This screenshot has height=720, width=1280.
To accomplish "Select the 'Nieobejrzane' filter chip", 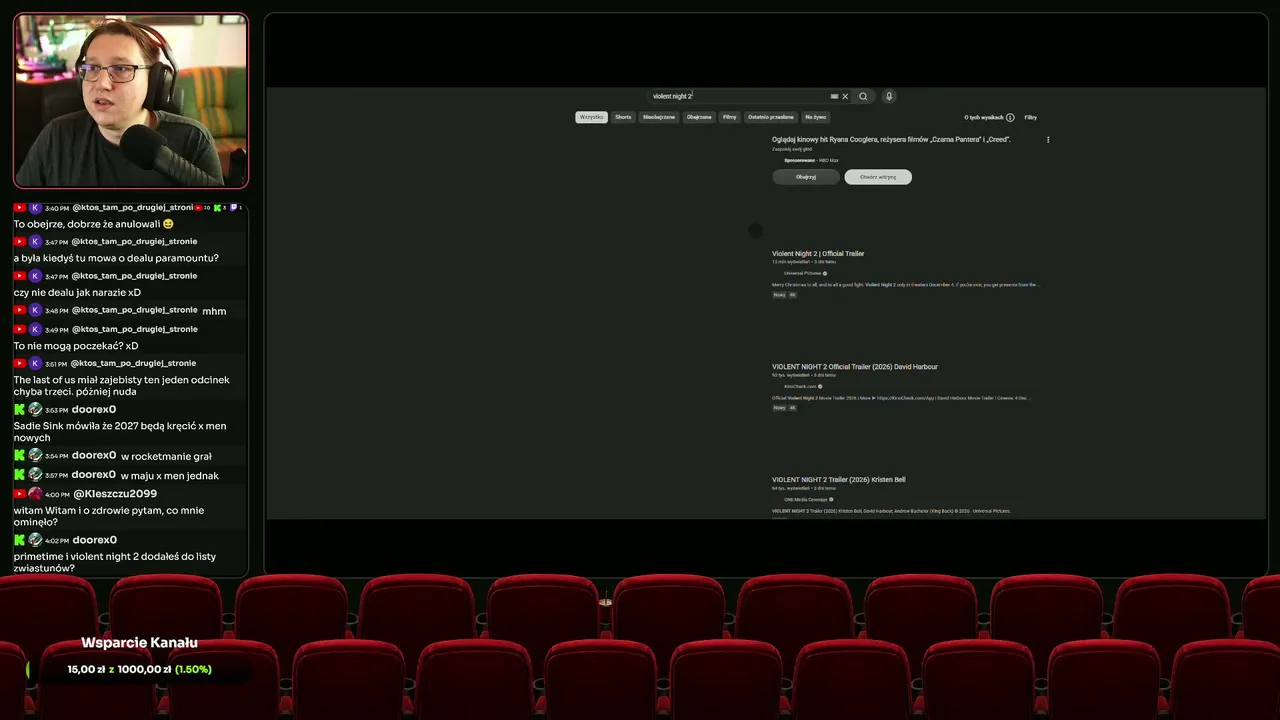I will click(x=659, y=117).
